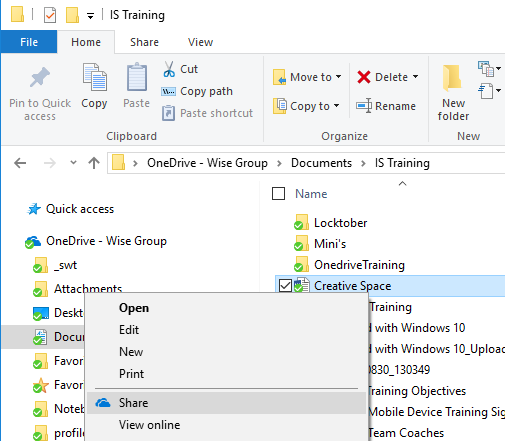
Task: Click Documents in the address bar
Action: (321, 163)
